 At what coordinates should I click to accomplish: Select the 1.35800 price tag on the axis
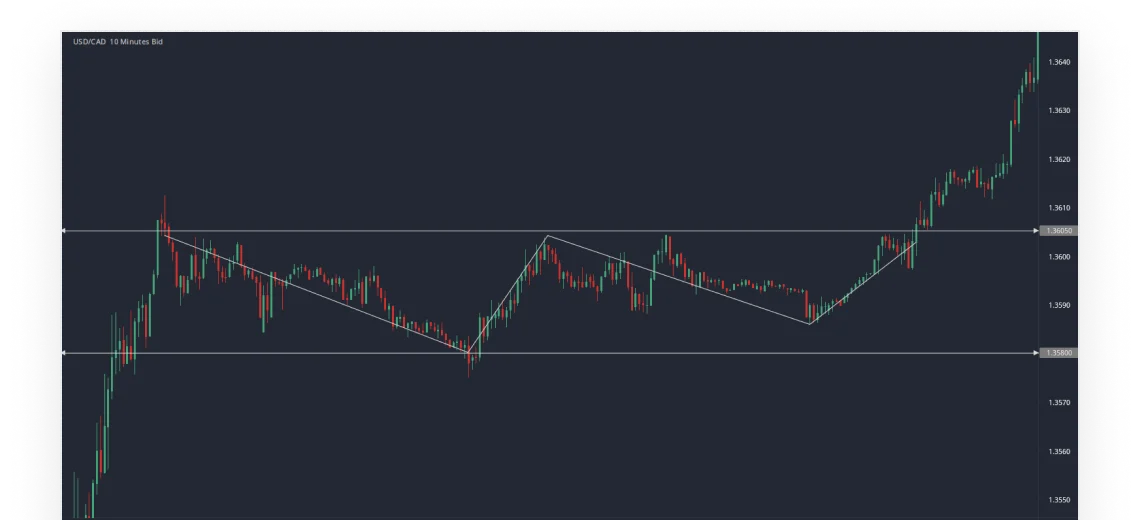coord(1059,353)
